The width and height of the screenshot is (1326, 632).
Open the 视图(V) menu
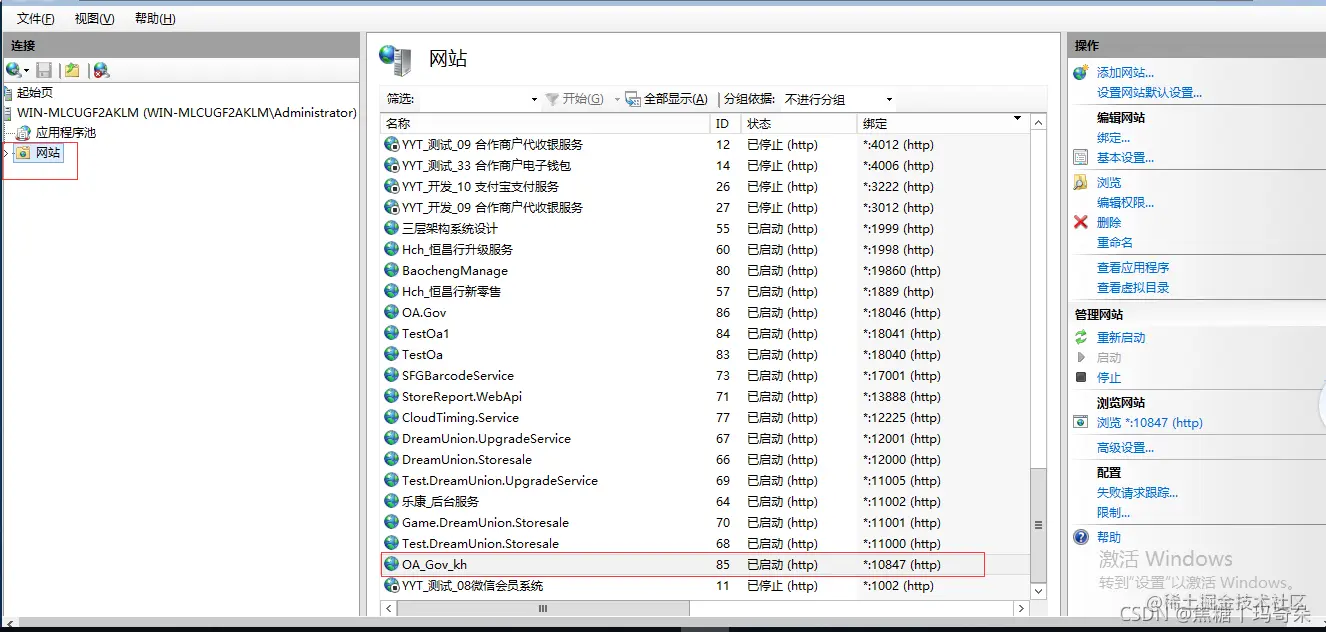[93, 17]
